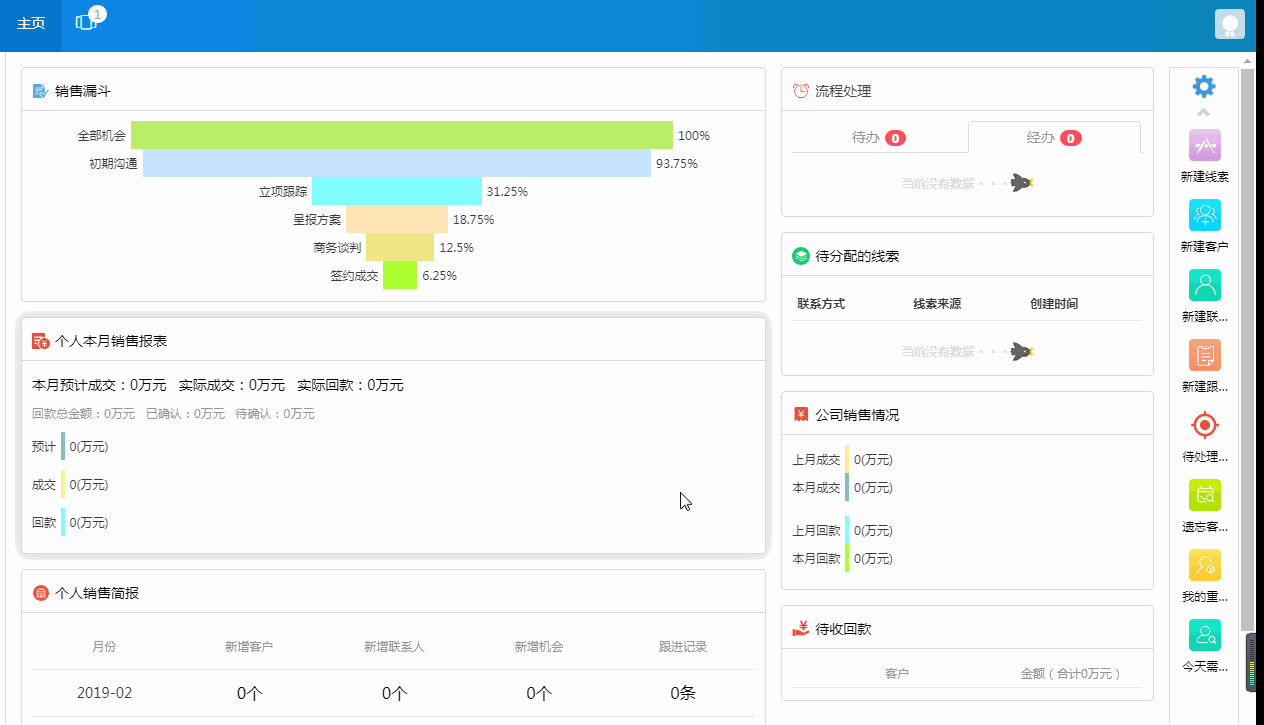Click the page vertical scrollbar
Image resolution: width=1264 pixels, height=725 pixels.
tap(1246, 350)
